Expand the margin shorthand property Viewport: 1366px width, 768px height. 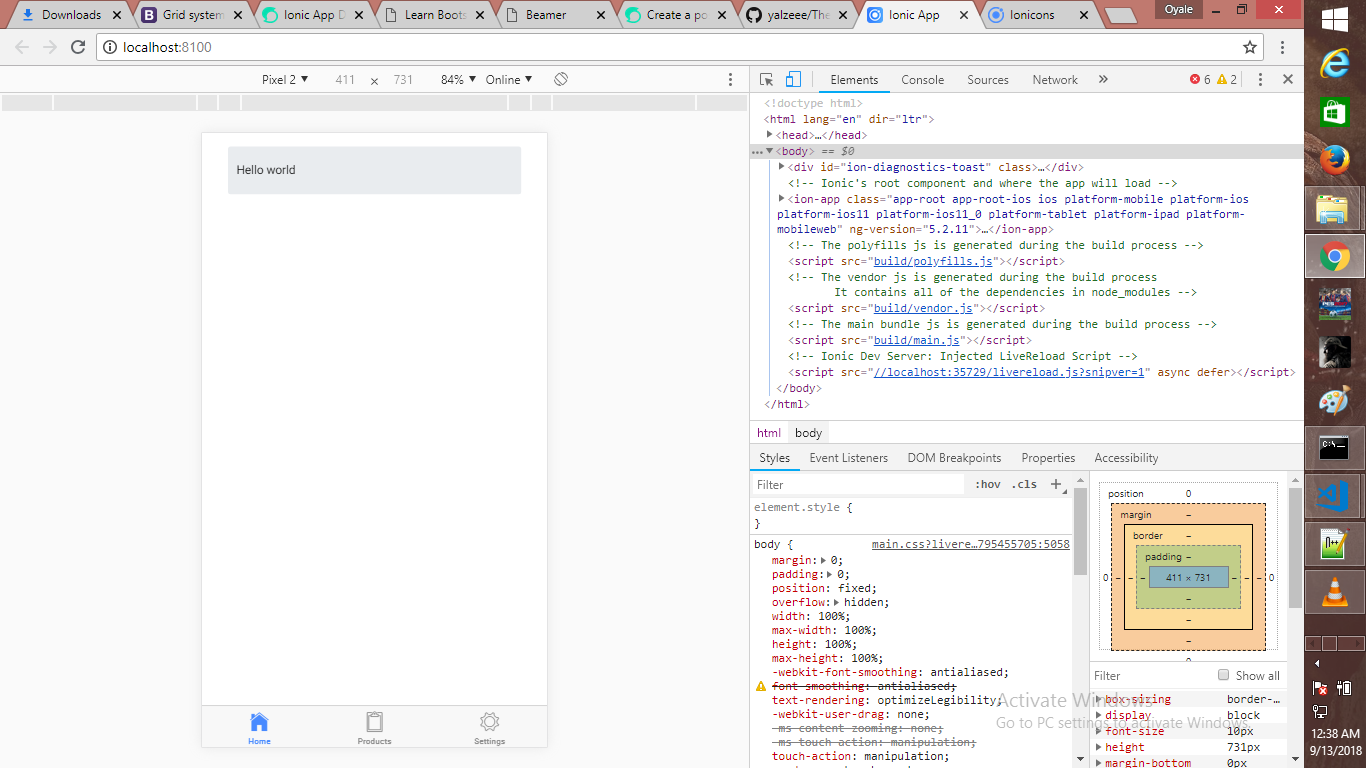(x=824, y=561)
